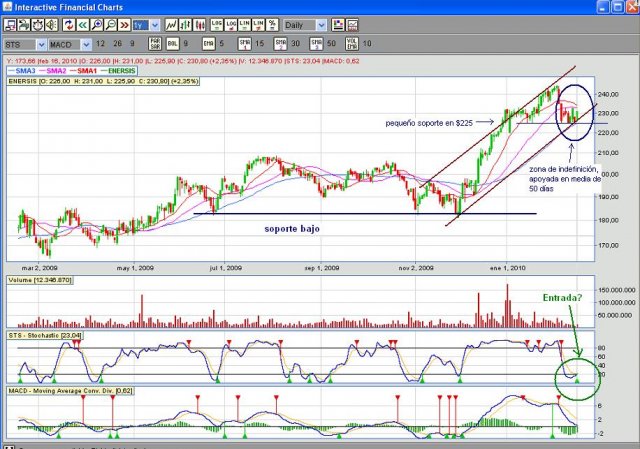640x449 pixels.
Task: Click the application icon in the title bar
Action: tap(7, 7)
